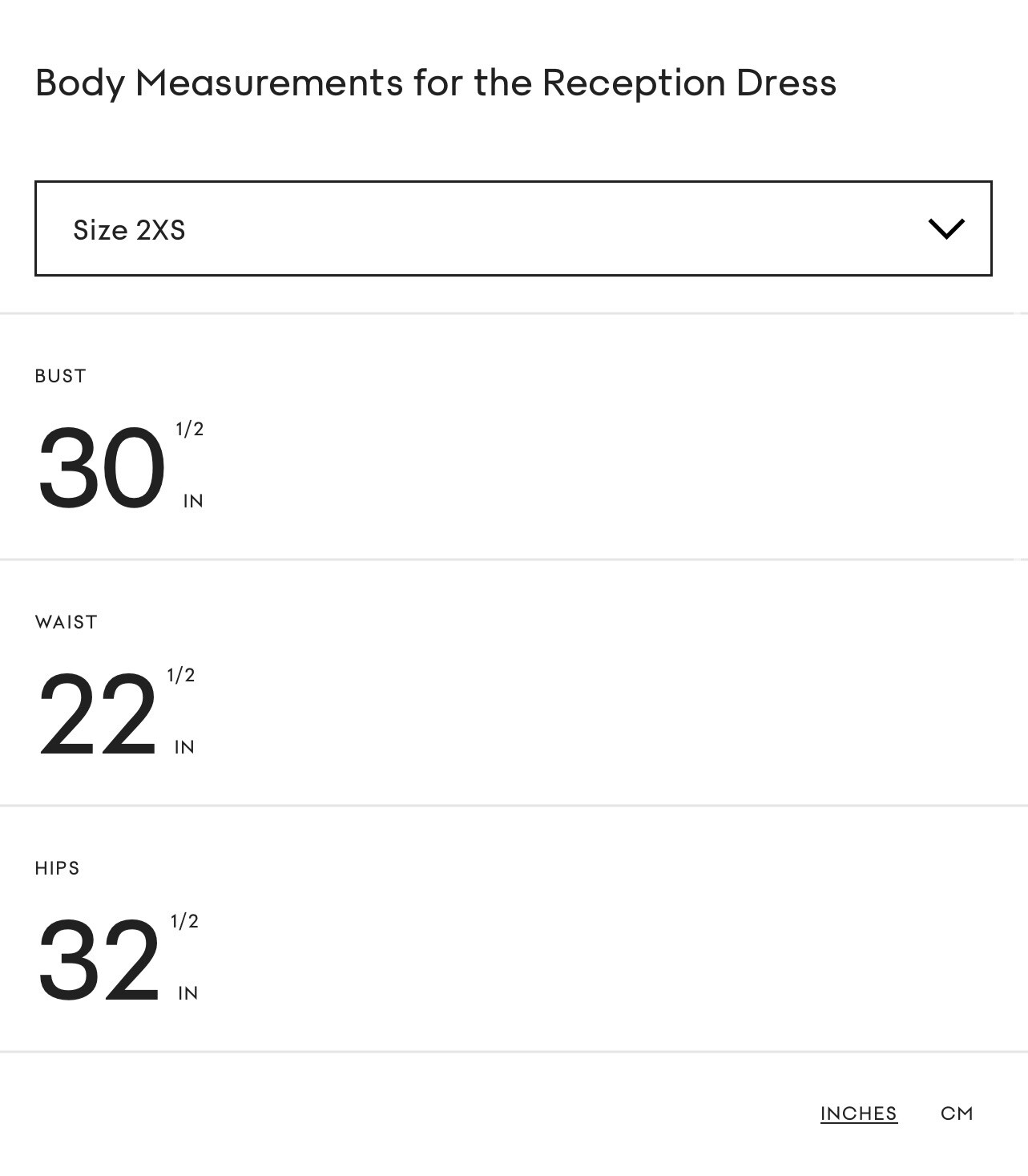The image size is (1028, 1176).
Task: Click the waist value 22
Action: click(97, 715)
